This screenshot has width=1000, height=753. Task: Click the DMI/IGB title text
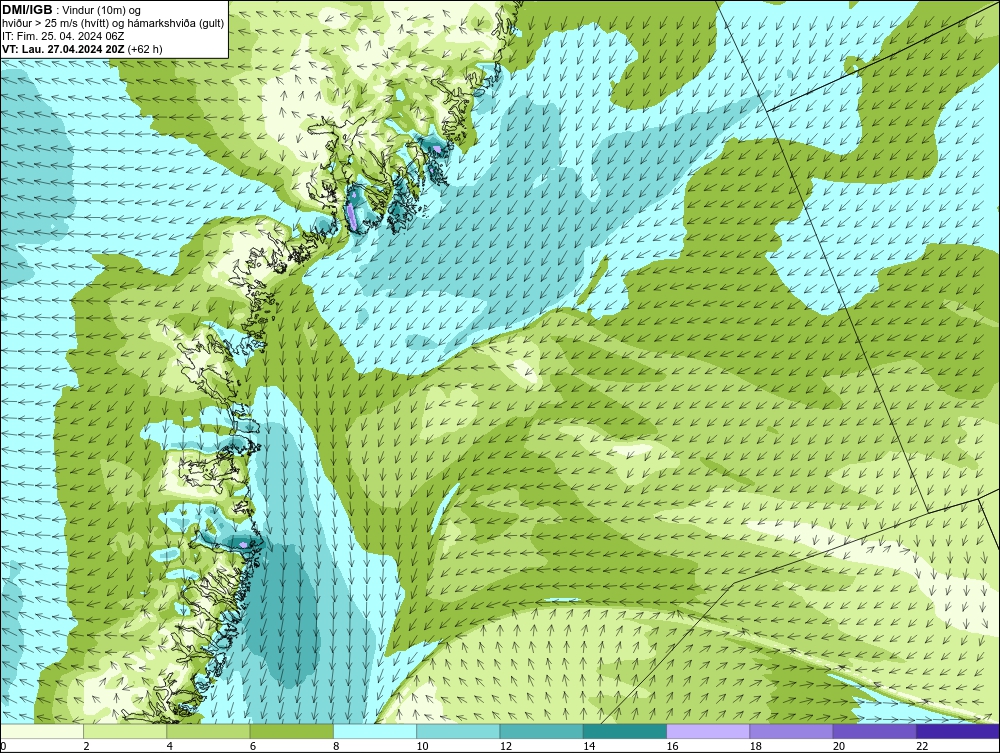27,10
